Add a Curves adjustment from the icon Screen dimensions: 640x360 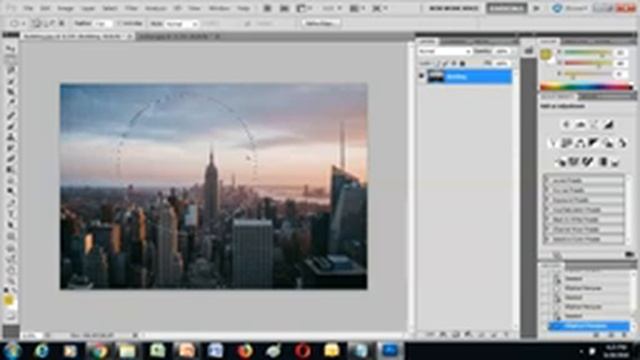[x=594, y=124]
